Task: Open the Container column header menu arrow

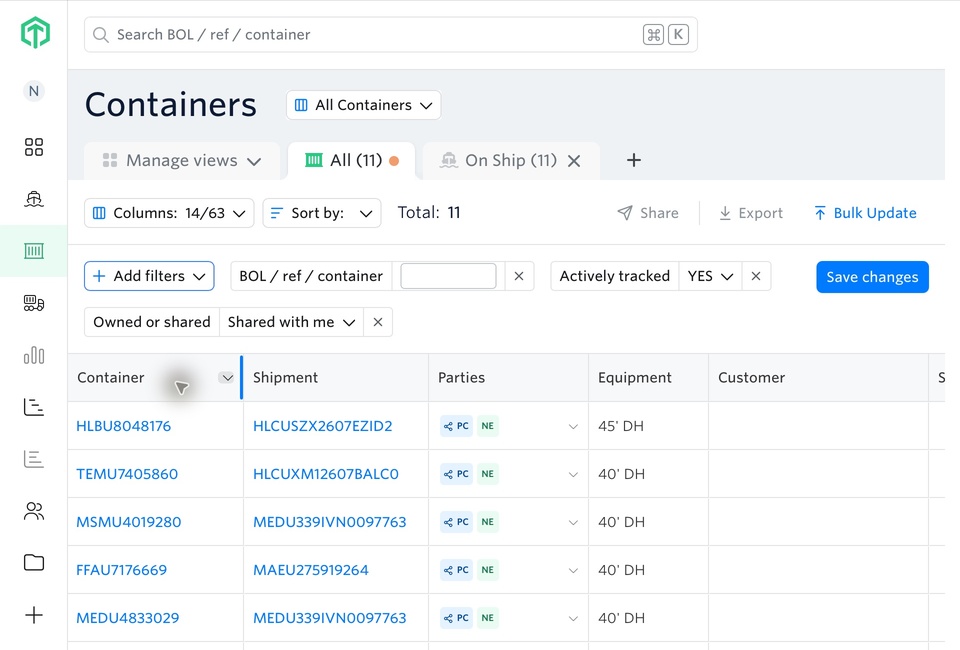Action: tap(227, 378)
